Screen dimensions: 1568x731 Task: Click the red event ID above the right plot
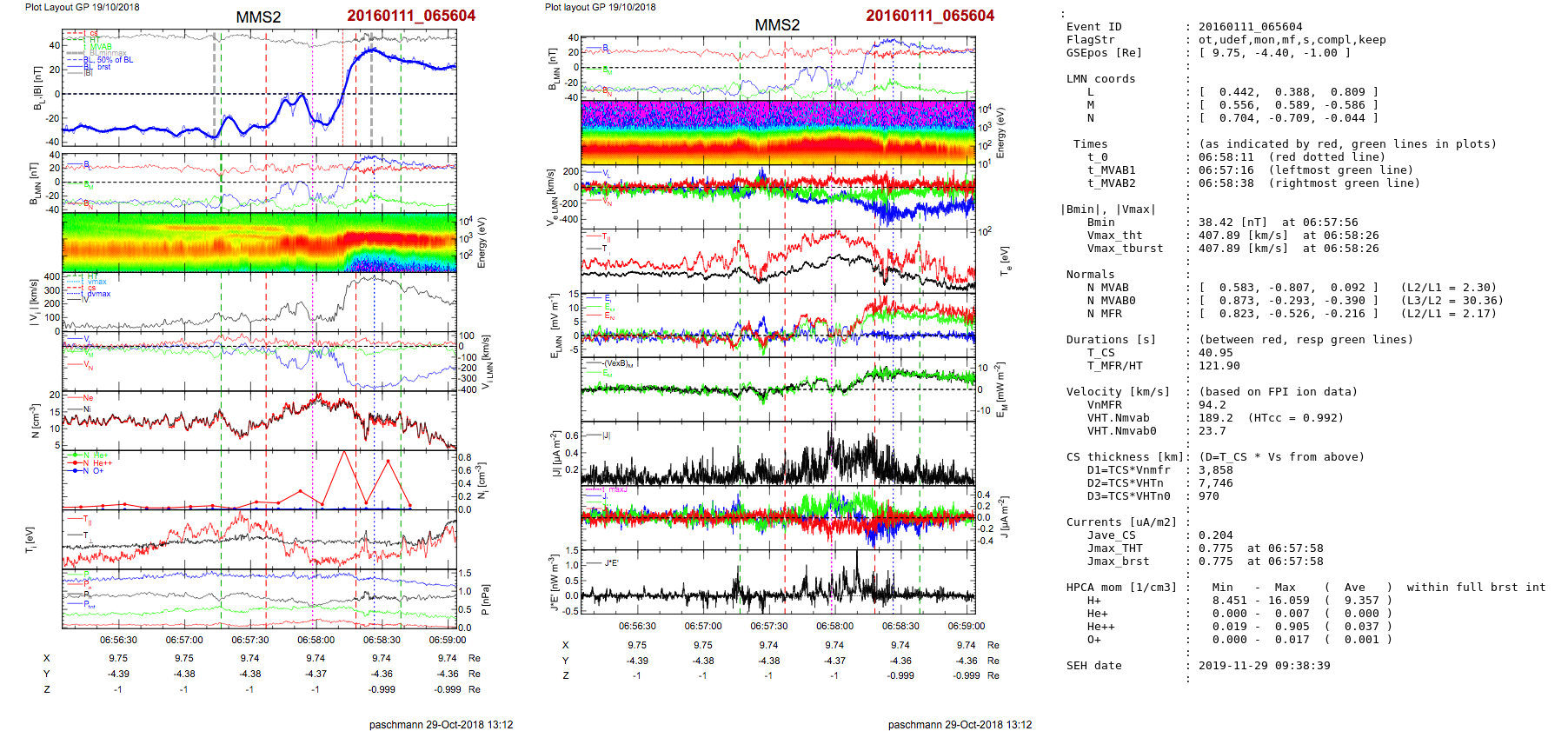(929, 16)
